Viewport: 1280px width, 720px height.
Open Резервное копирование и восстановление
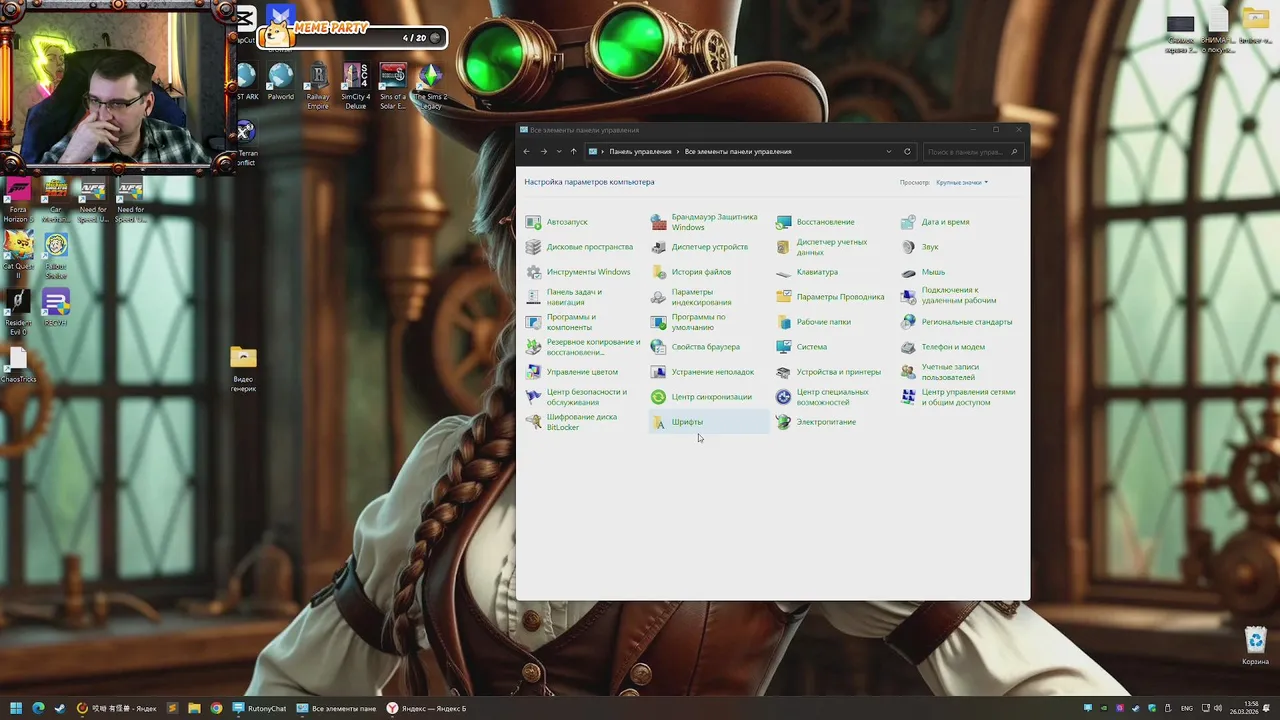583,347
